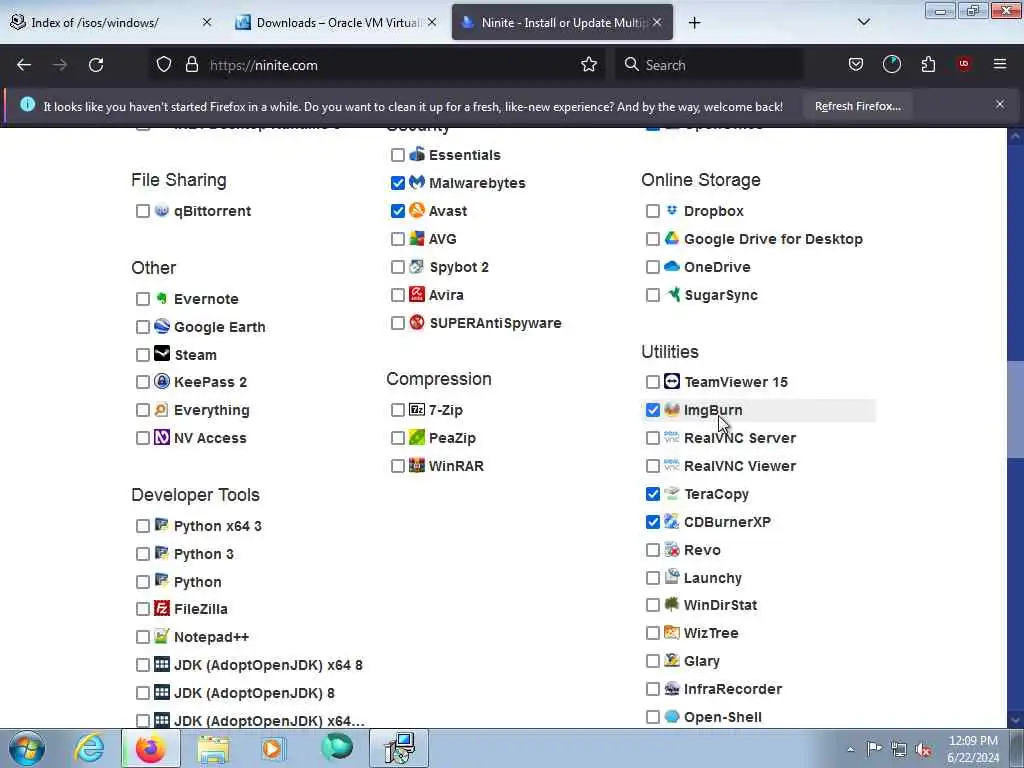Open Windows Explorer folder in taskbar
This screenshot has width=1024, height=768.
(x=213, y=749)
